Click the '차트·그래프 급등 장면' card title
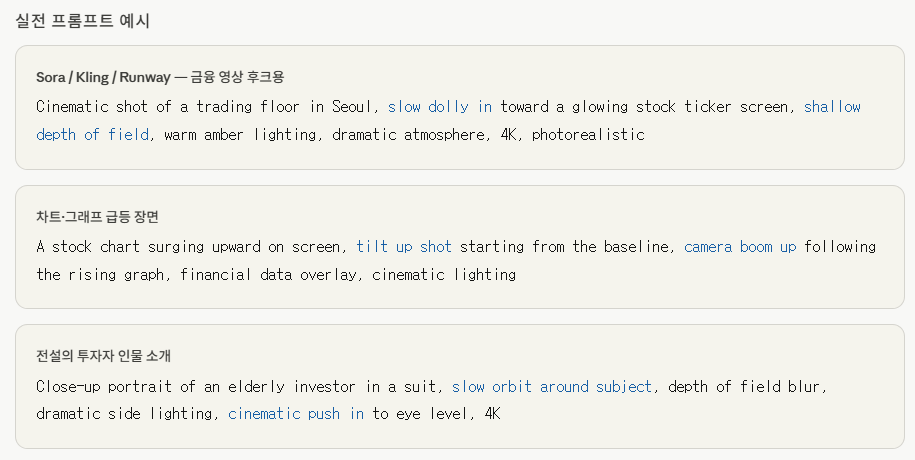This screenshot has height=460, width=915. pos(97,217)
